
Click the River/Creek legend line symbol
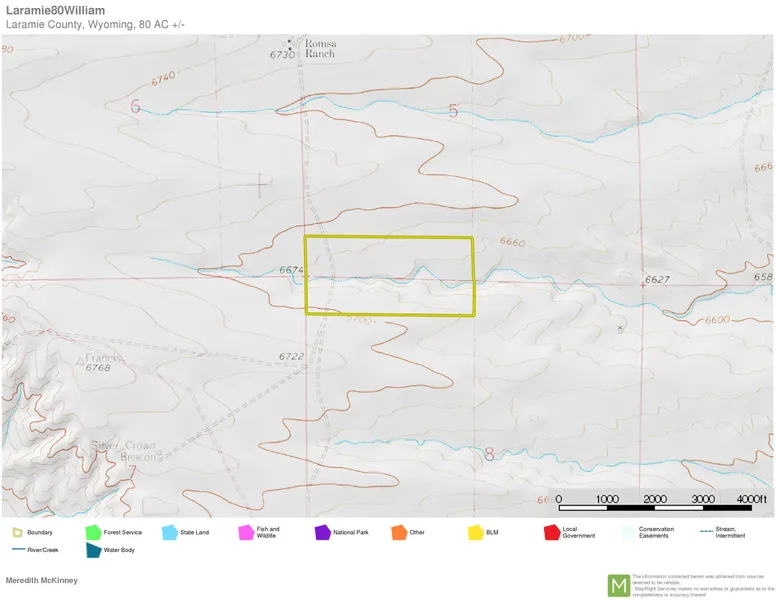coord(17,550)
